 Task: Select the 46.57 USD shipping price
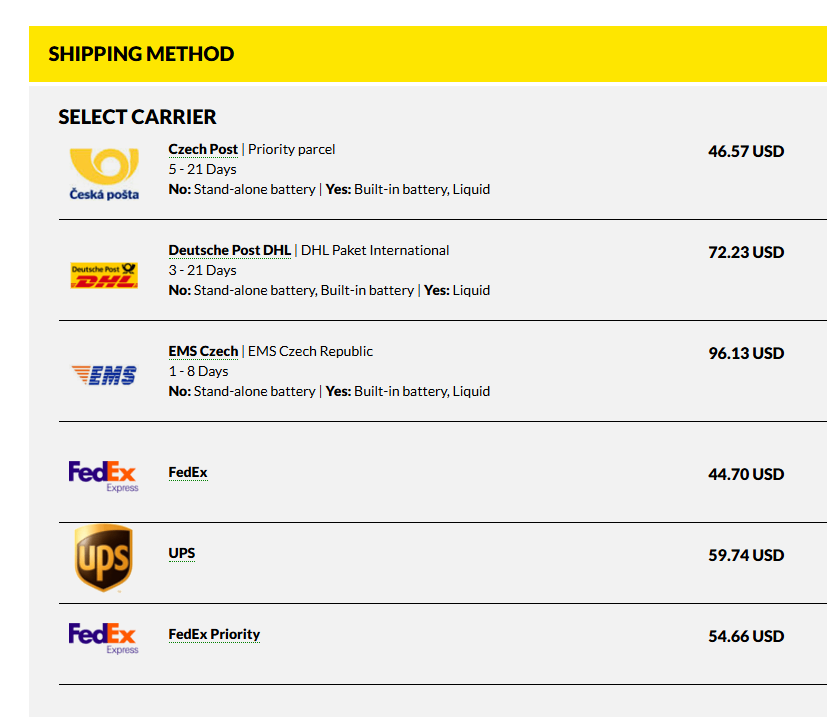[746, 152]
